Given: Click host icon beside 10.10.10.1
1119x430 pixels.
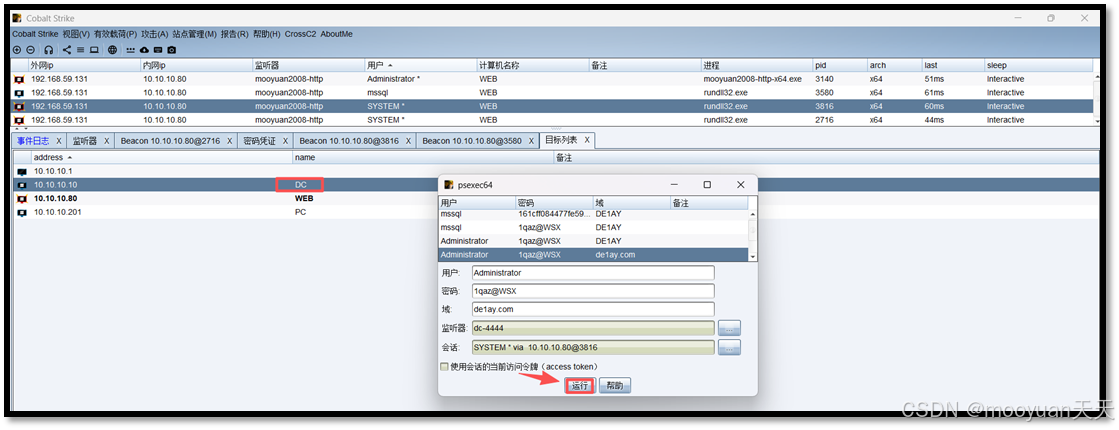Looking at the screenshot, I should (x=22, y=171).
